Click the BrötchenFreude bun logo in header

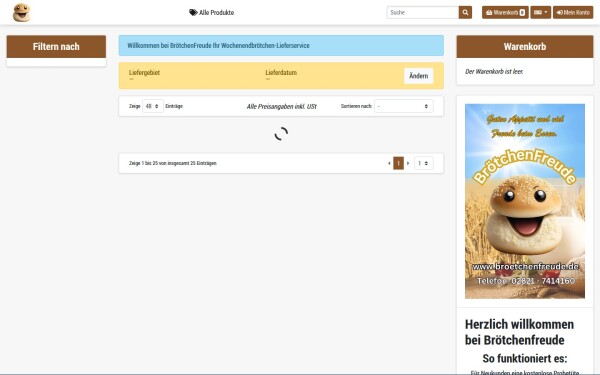point(21,12)
